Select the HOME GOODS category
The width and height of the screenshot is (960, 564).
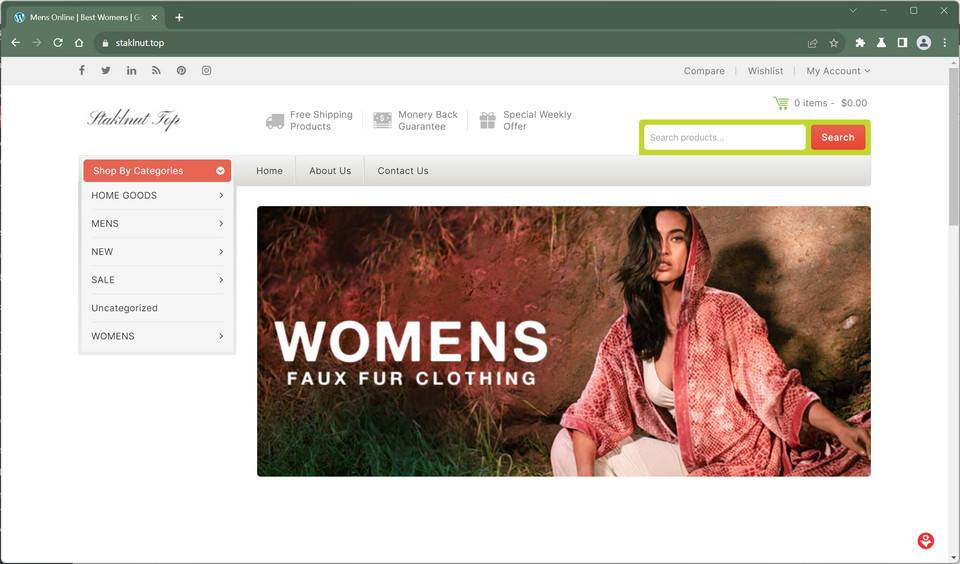tap(124, 195)
